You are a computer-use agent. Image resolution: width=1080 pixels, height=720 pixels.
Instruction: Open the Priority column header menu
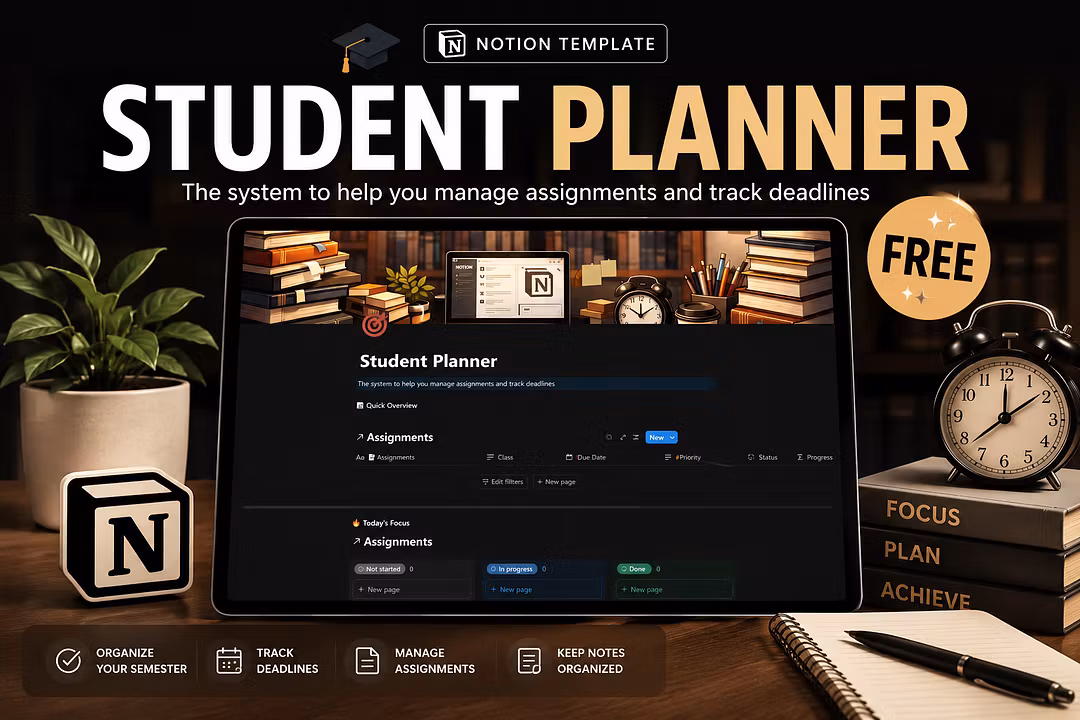point(683,457)
